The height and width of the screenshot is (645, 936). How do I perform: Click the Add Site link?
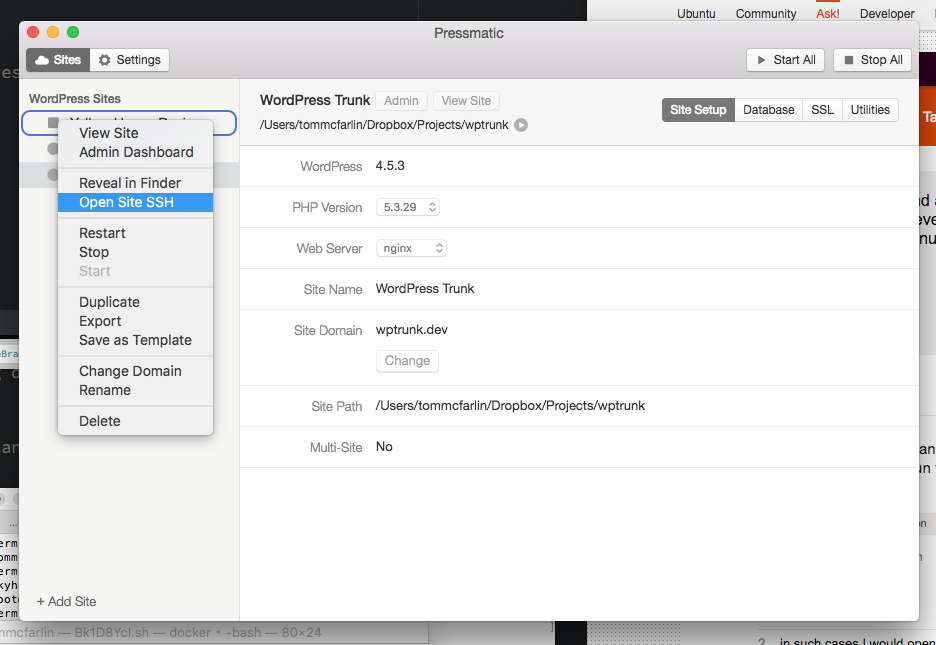66,601
